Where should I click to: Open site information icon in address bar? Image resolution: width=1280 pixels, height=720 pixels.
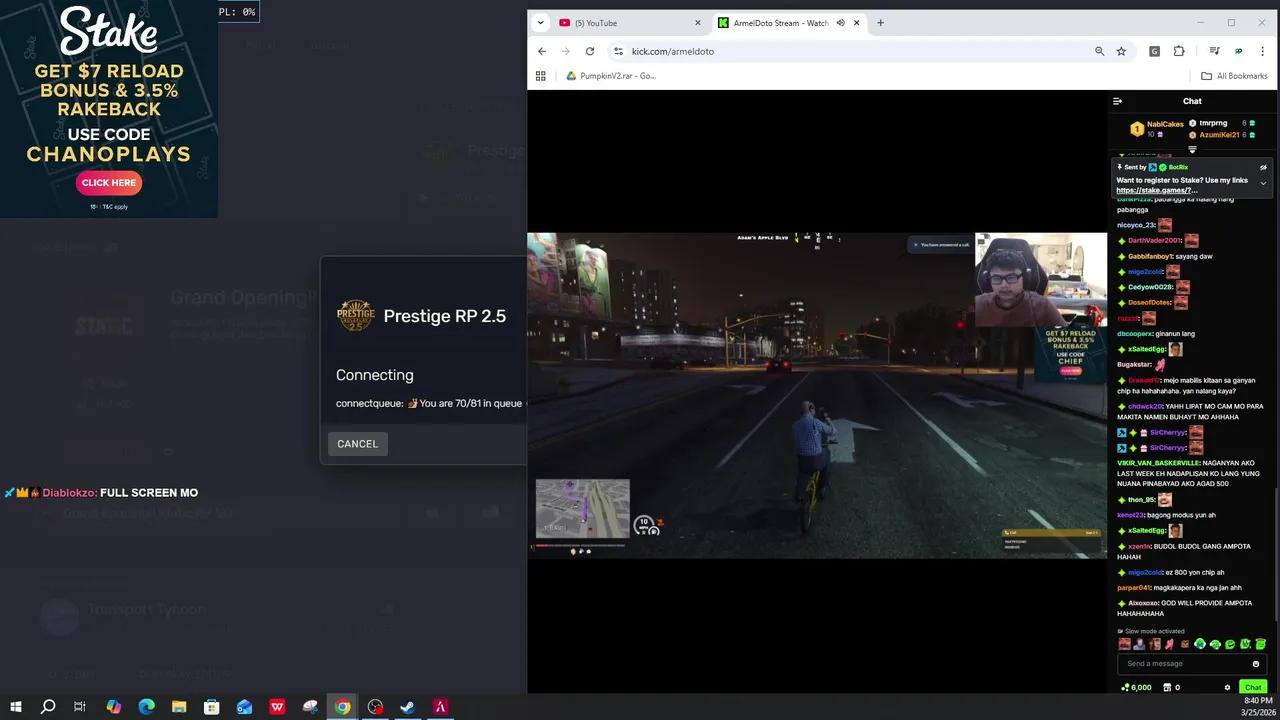point(618,51)
